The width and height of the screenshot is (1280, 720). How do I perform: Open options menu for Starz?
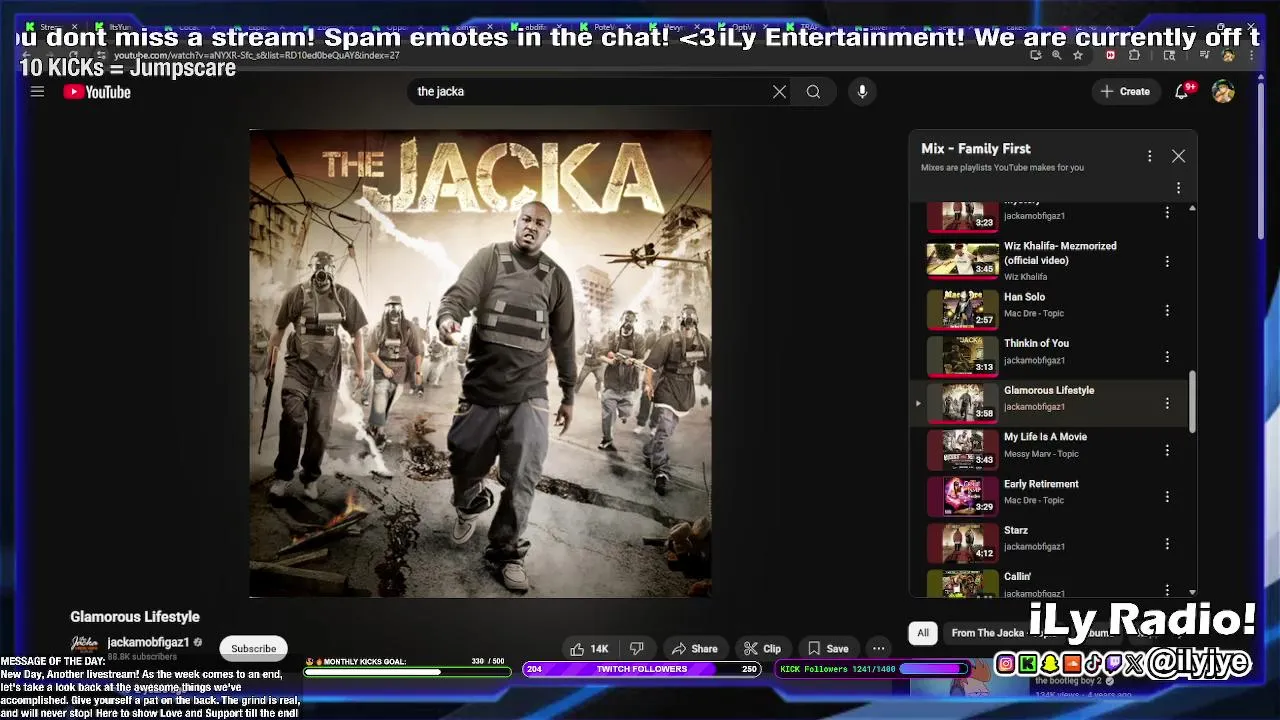1167,544
